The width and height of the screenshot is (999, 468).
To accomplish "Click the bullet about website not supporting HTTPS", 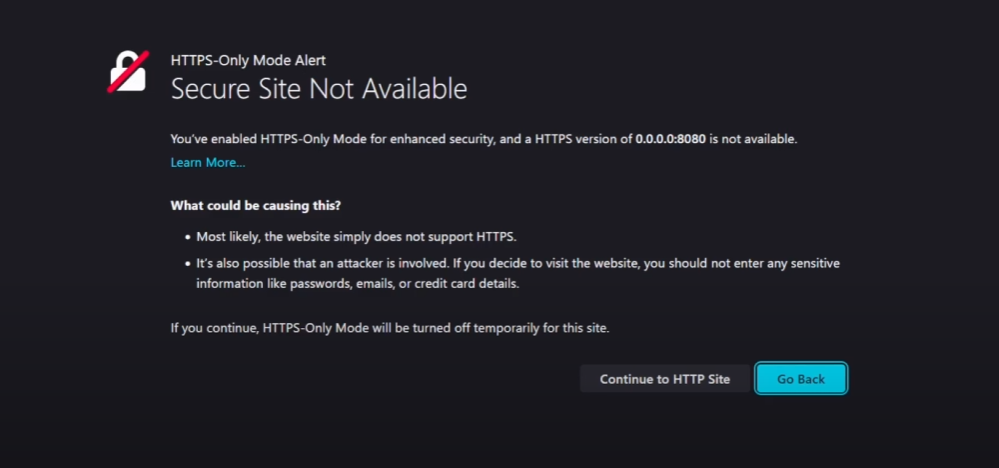I will click(x=356, y=237).
